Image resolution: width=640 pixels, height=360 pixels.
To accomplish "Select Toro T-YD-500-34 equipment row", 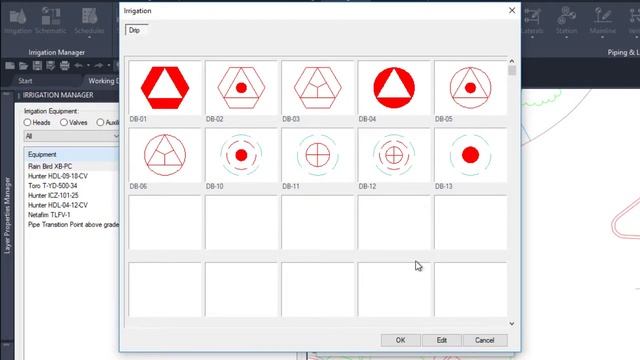I will coord(53,186).
